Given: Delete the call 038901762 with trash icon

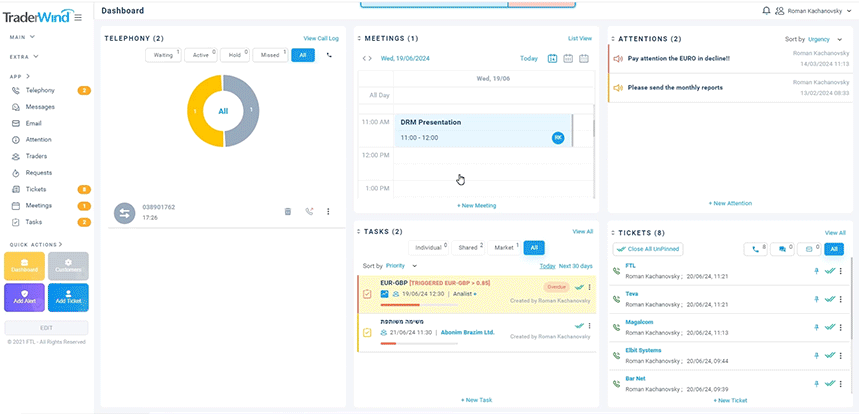Looking at the screenshot, I should 288,211.
